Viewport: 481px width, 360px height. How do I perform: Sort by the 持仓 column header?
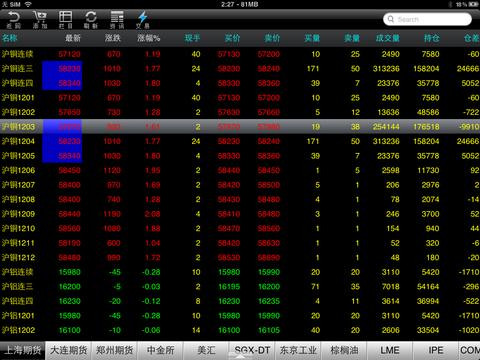[x=432, y=38]
